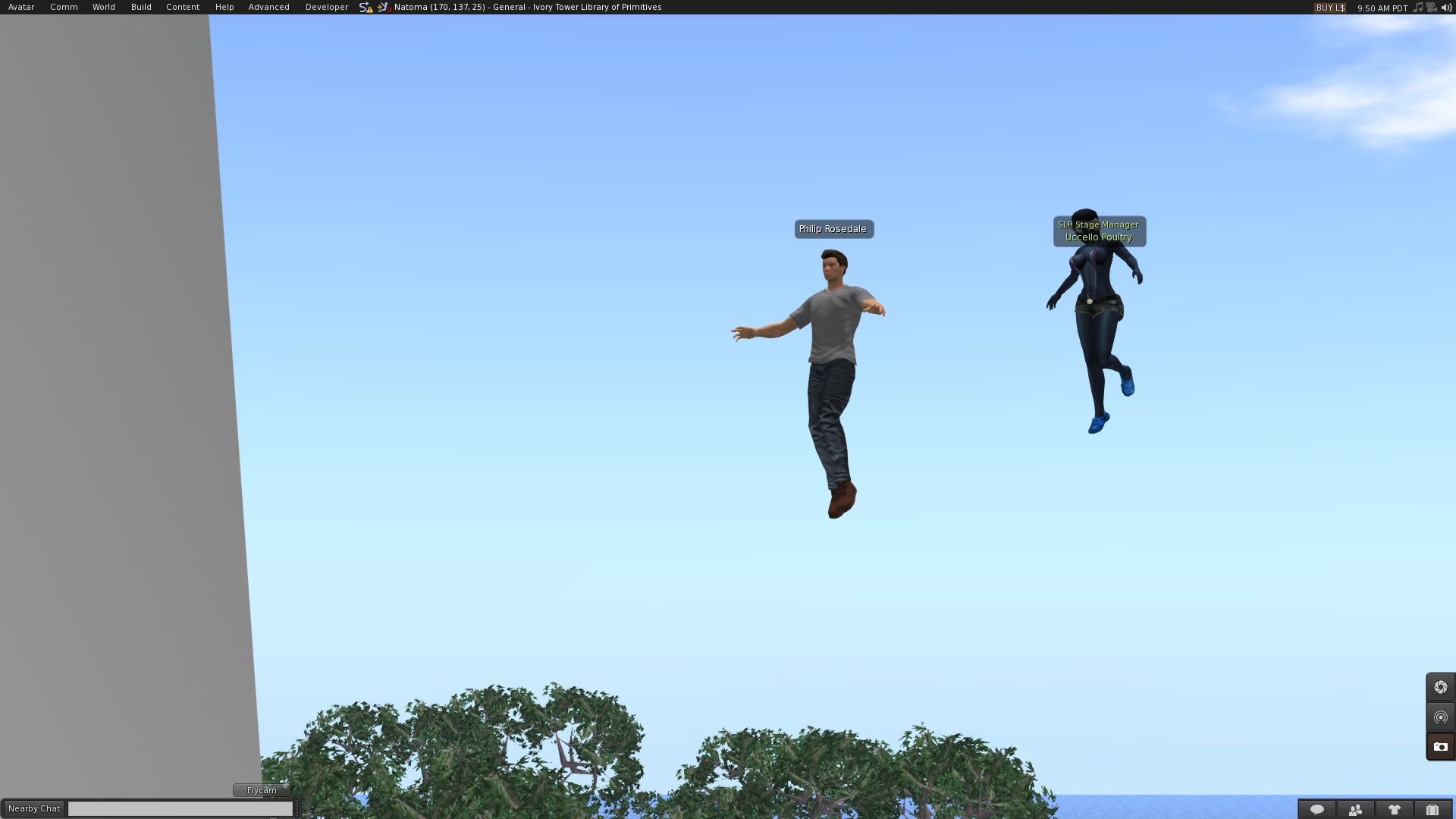Click the snapshot camera icon button

[x=1440, y=746]
